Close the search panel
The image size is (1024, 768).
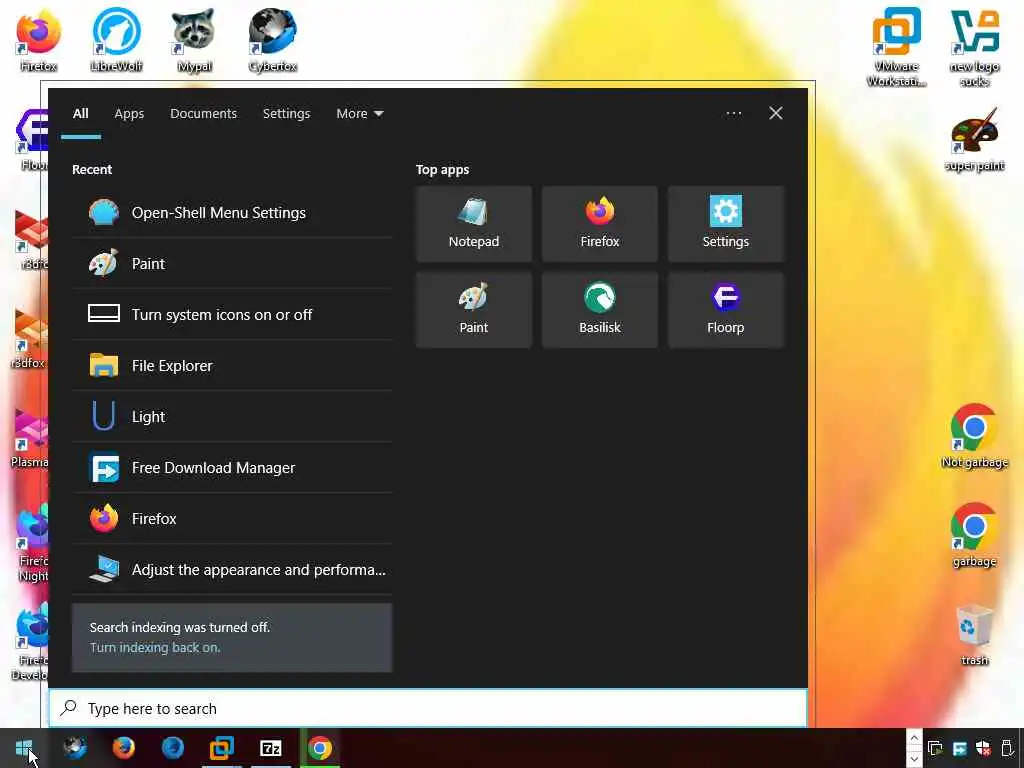776,114
